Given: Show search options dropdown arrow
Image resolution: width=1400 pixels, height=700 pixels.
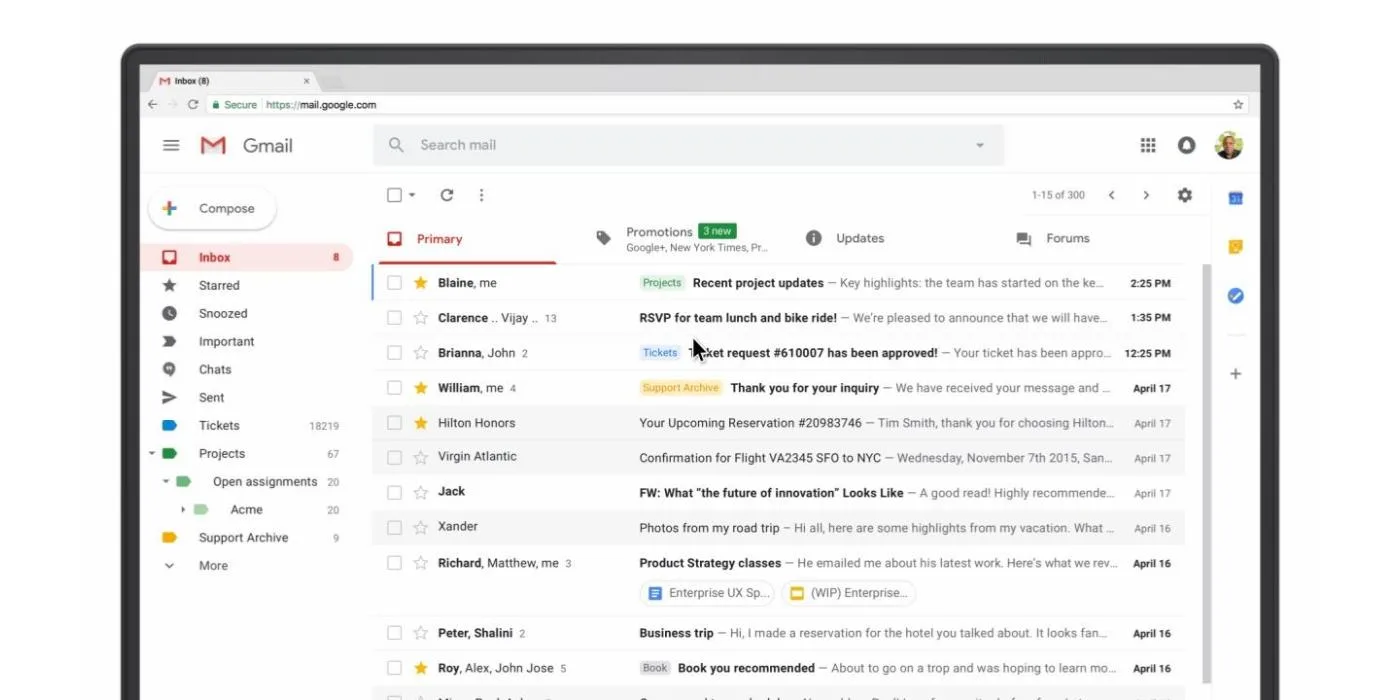Looking at the screenshot, I should pyautogui.click(x=980, y=145).
